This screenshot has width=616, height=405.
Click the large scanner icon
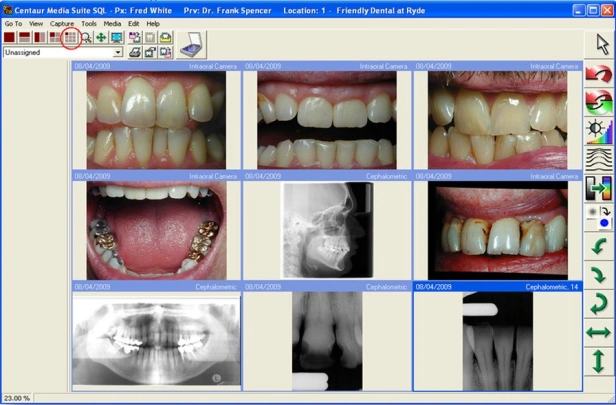tap(190, 44)
